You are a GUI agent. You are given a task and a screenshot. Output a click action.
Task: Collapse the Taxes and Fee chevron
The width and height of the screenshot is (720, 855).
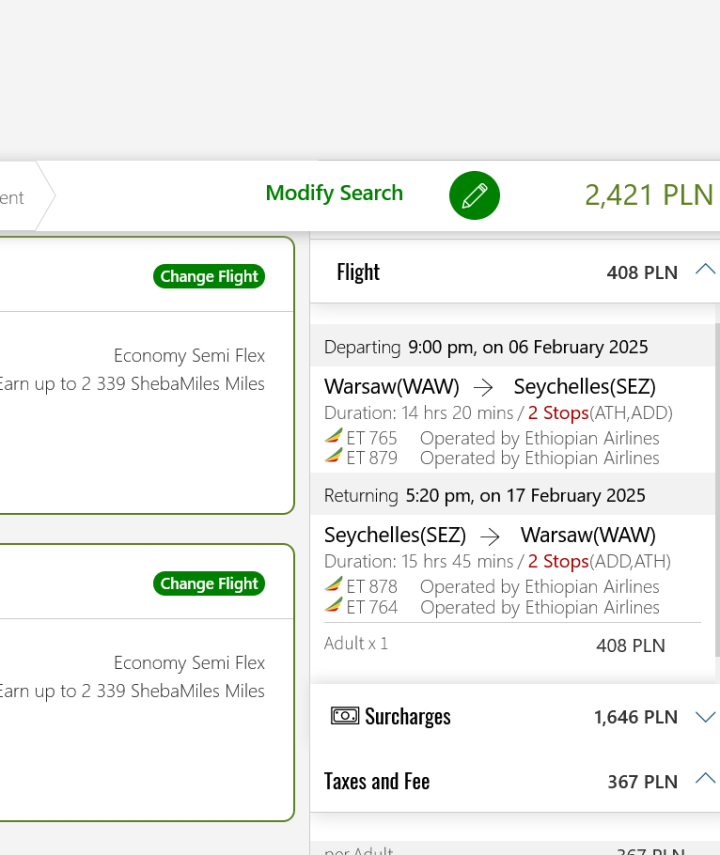pos(705,779)
